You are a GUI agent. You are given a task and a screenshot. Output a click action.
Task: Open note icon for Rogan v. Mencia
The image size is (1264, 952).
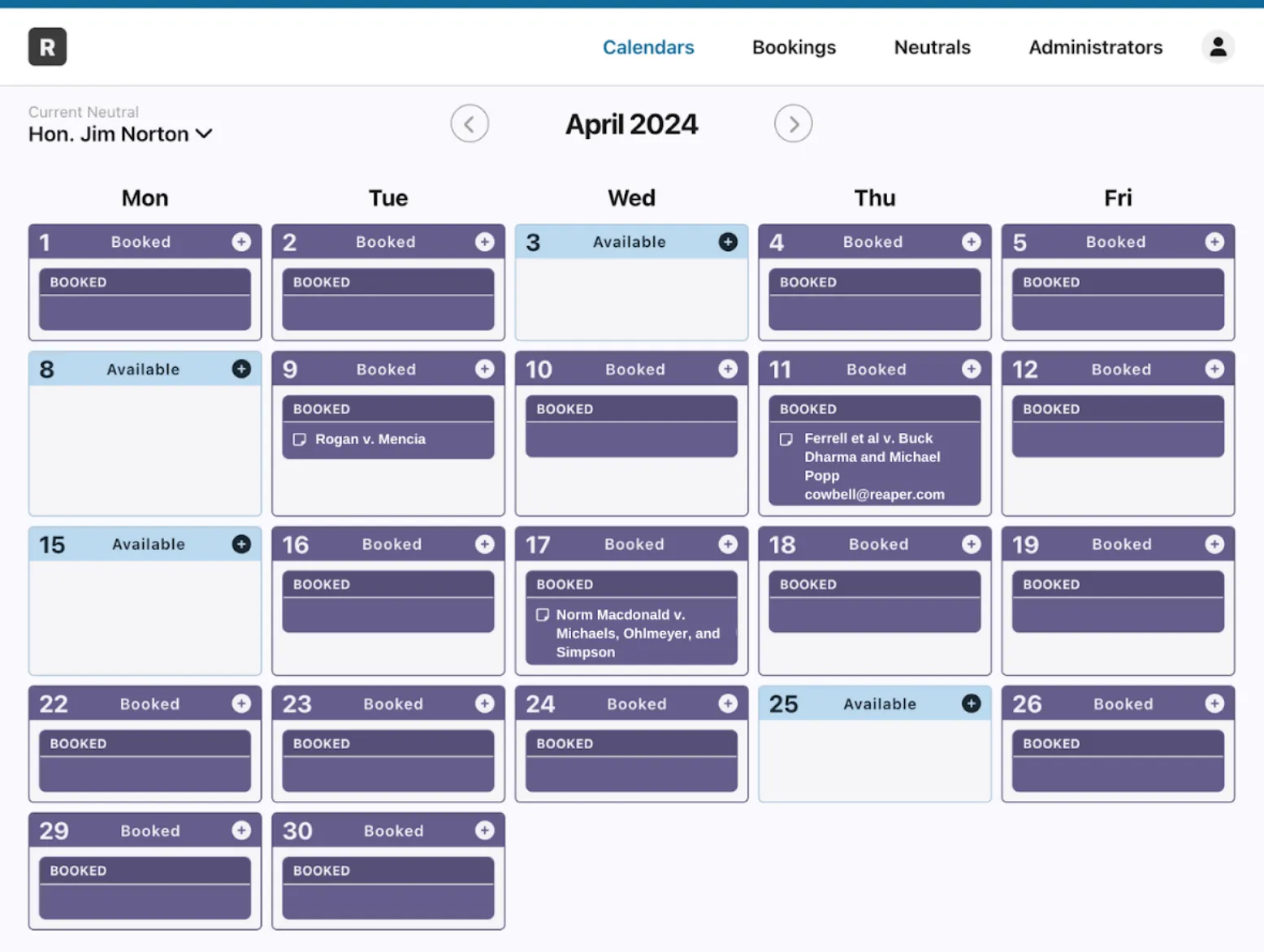300,439
